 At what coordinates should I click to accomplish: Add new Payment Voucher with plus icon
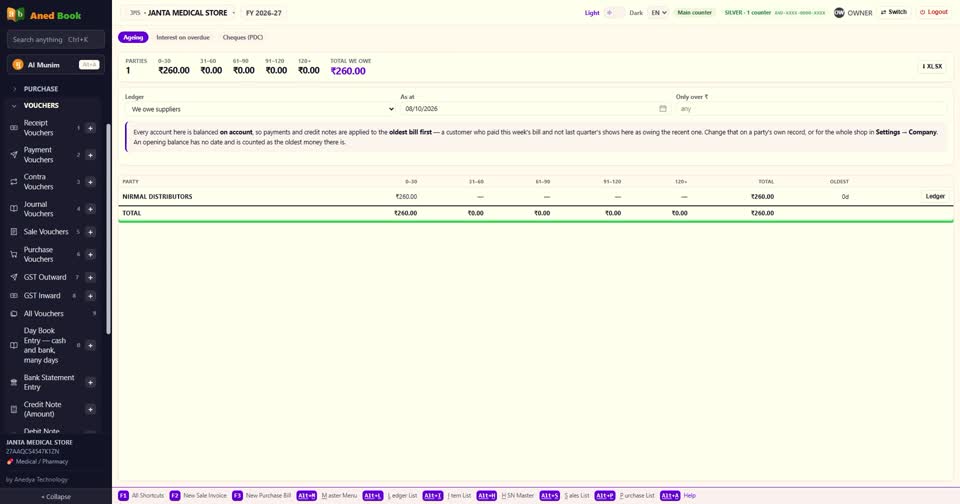click(x=90, y=155)
